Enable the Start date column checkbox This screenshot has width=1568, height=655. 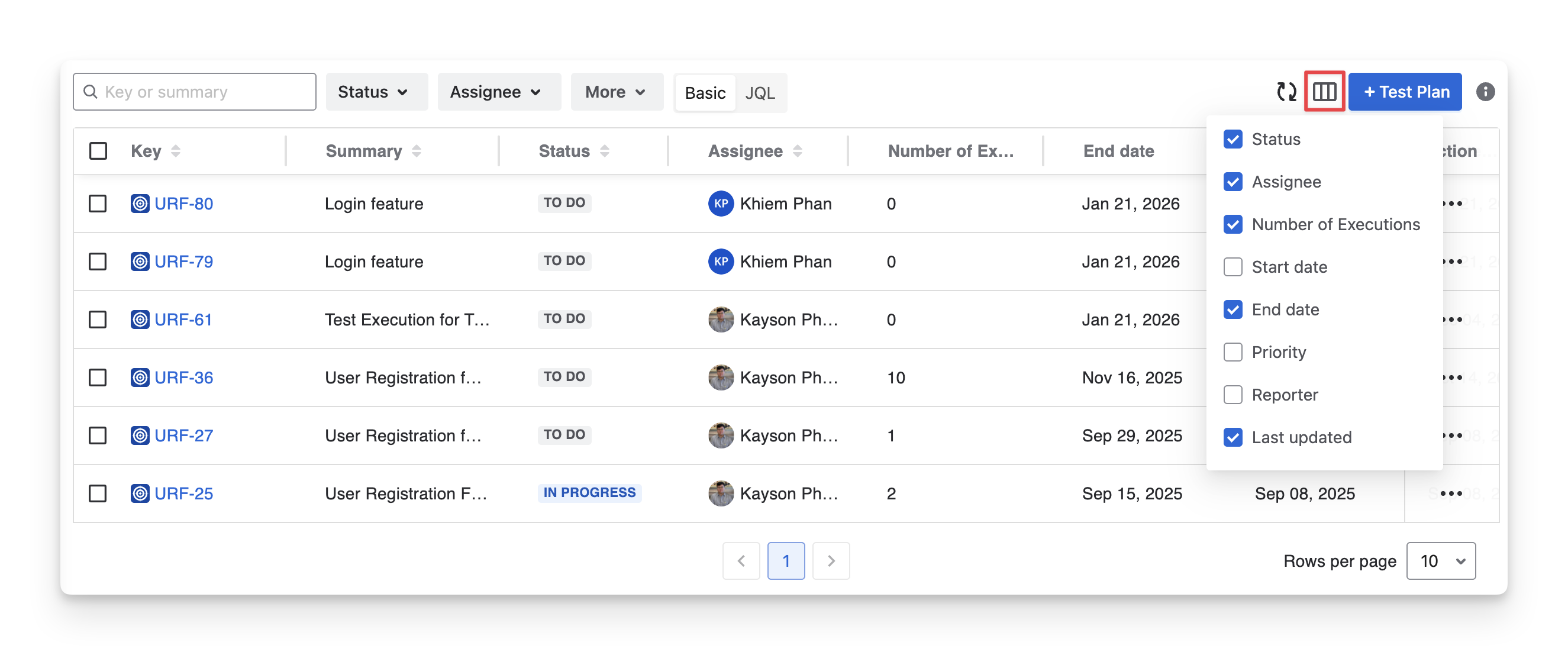[1233, 267]
